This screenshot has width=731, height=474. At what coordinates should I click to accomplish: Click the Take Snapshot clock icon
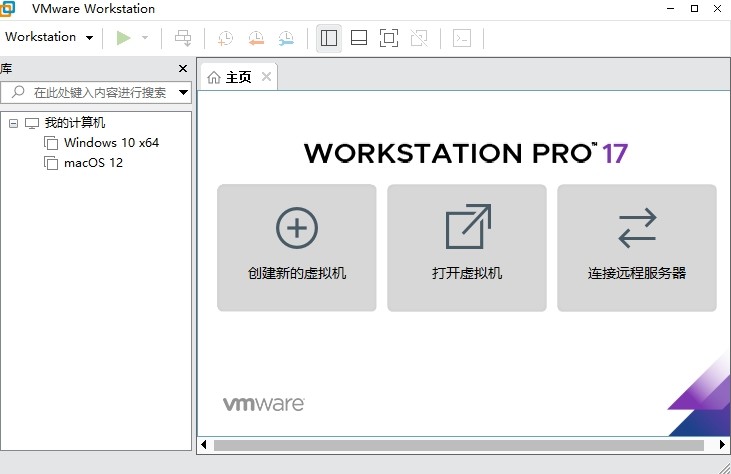tap(226, 38)
